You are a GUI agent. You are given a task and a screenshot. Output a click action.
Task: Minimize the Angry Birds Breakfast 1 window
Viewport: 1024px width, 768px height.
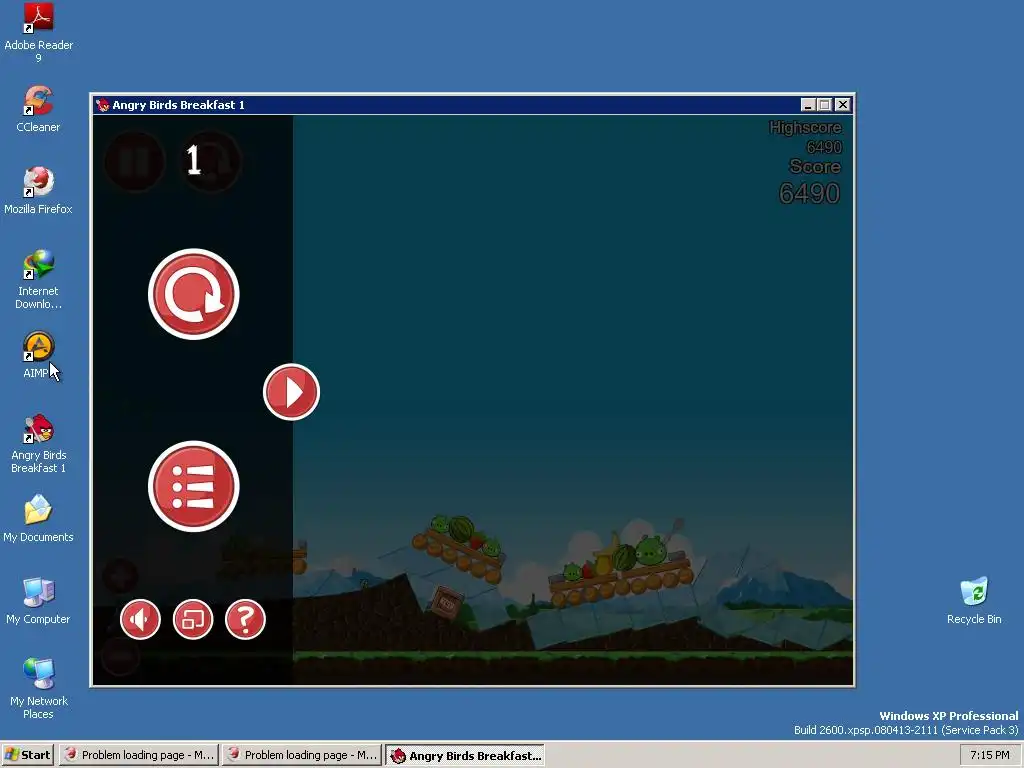tap(808, 104)
